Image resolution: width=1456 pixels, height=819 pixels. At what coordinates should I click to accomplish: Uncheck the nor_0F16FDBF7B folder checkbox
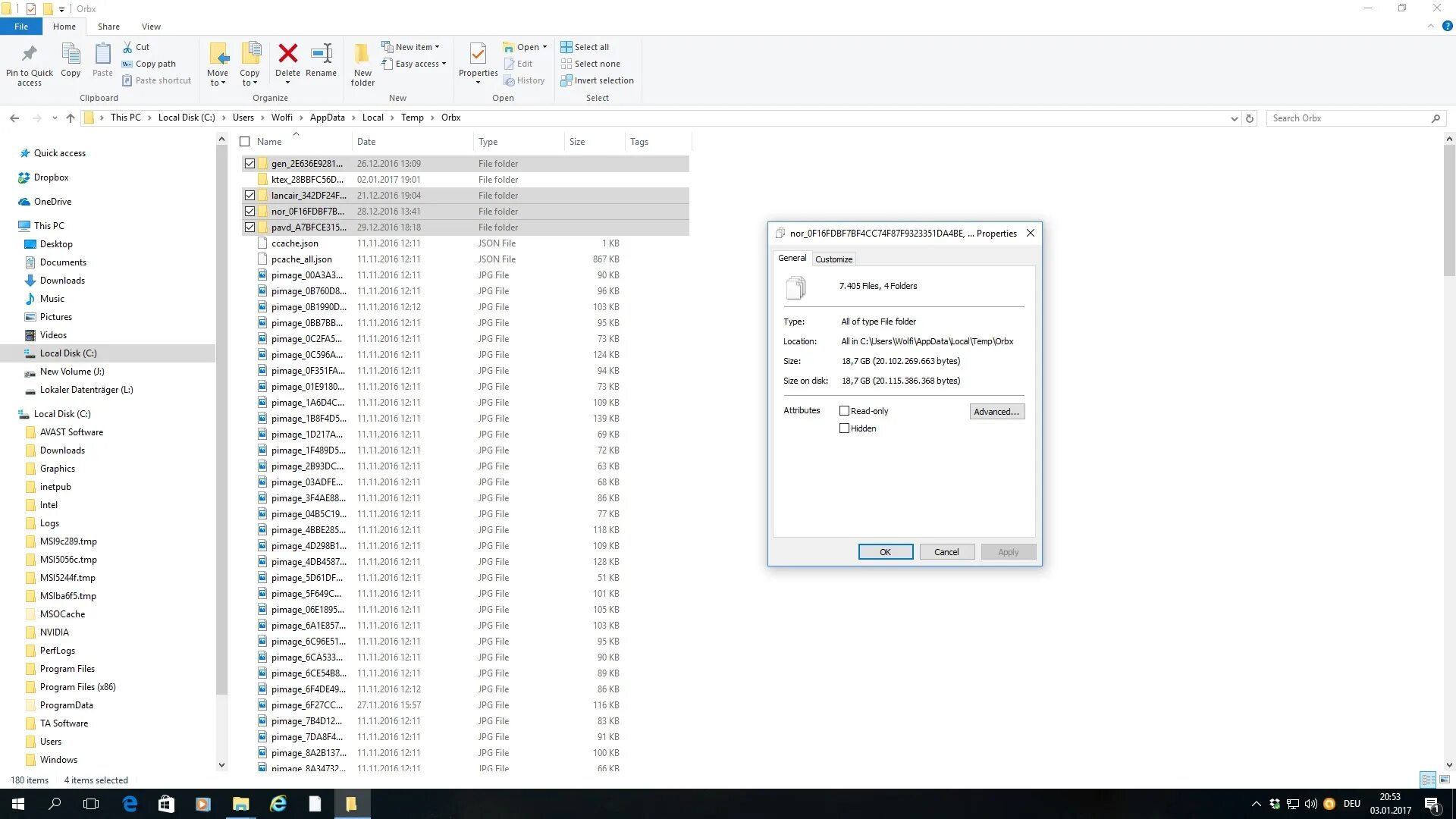coord(249,211)
